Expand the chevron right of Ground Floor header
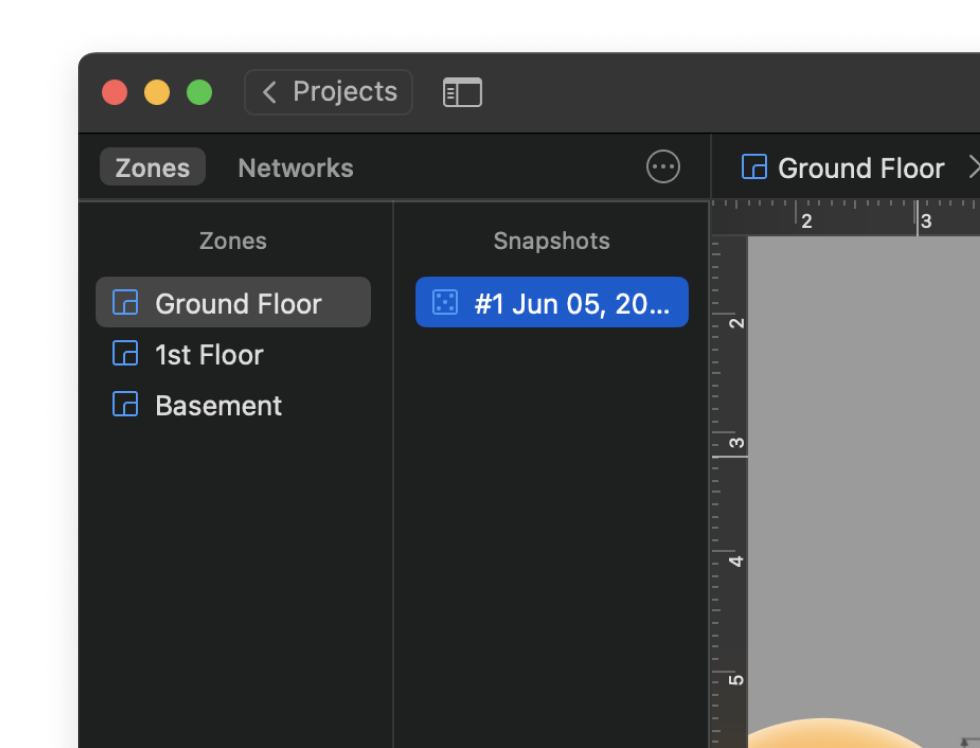This screenshot has width=980, height=748. (x=972, y=168)
